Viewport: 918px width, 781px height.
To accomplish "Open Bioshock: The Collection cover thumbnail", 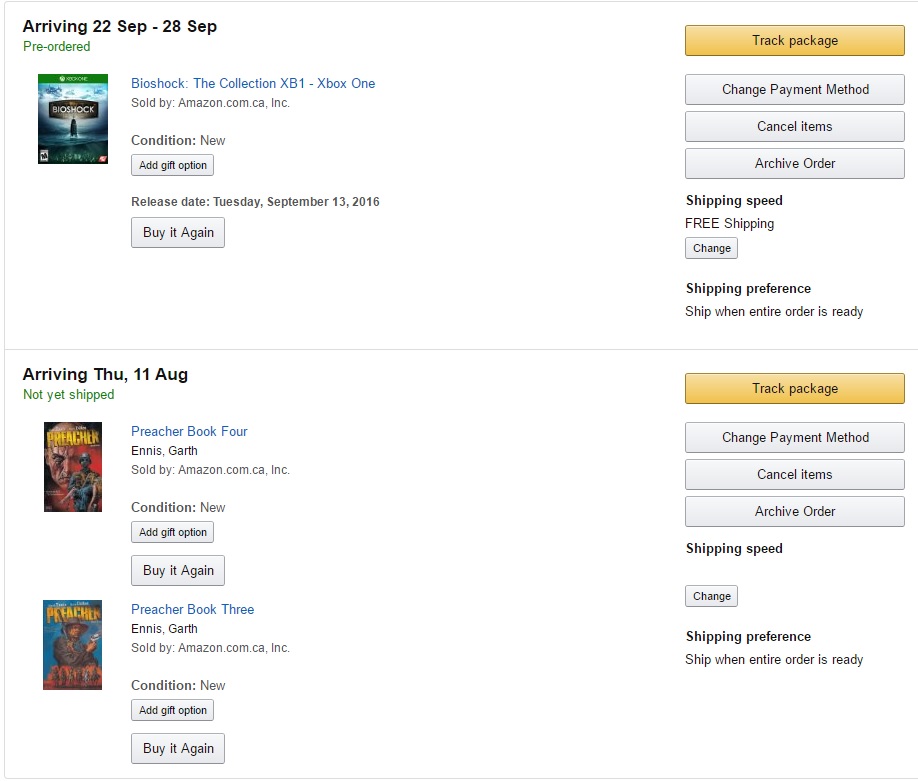I will click(x=72, y=119).
